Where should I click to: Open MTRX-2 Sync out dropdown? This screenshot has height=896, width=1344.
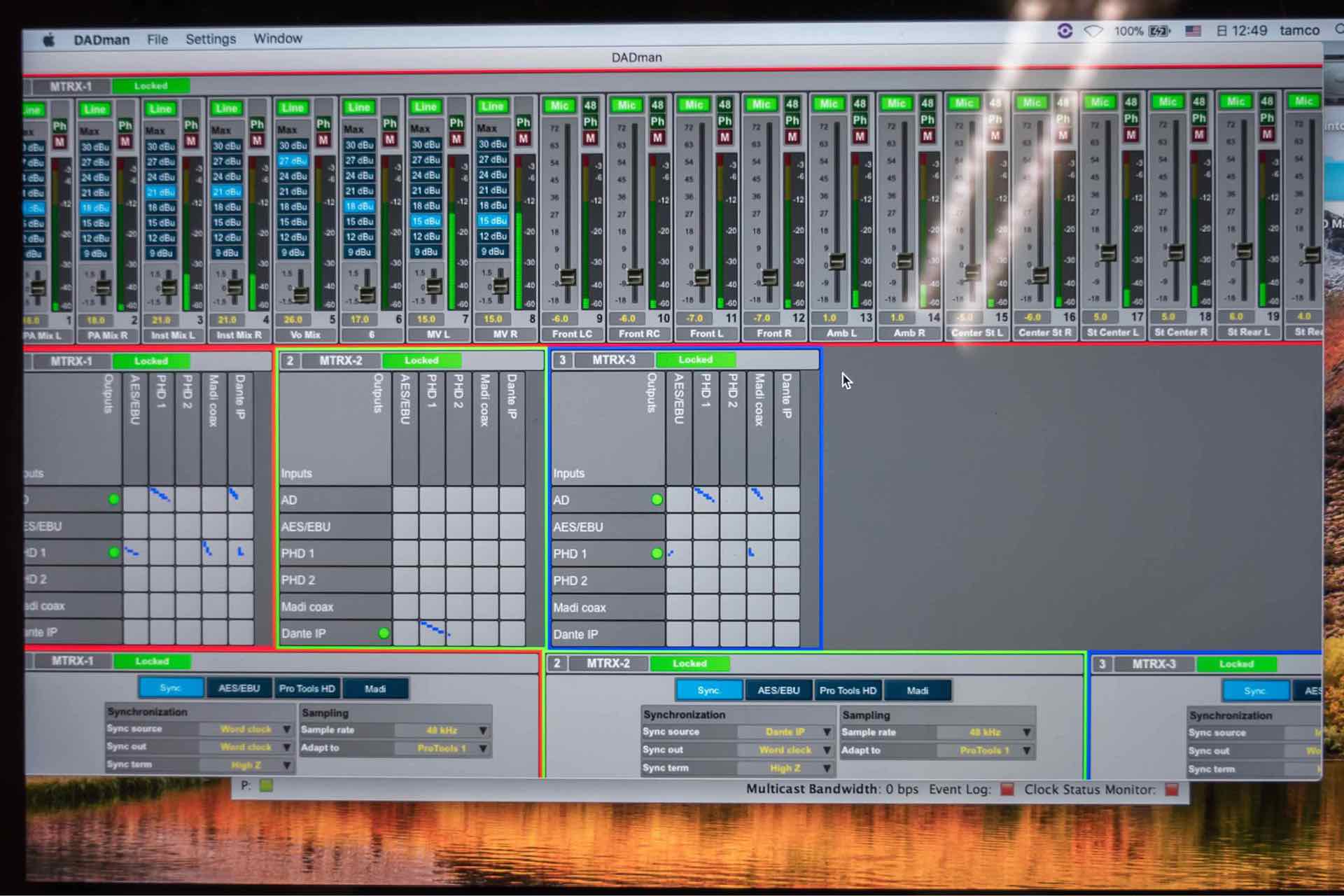point(785,750)
